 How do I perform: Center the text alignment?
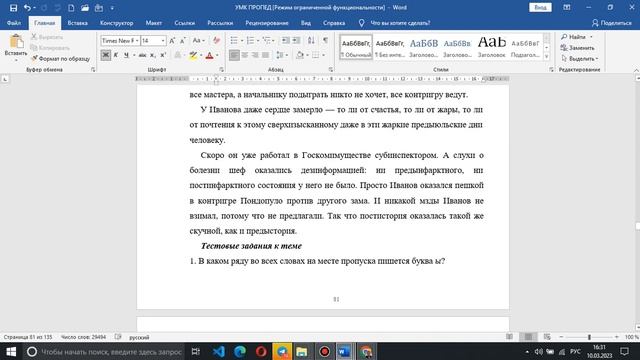[245, 55]
